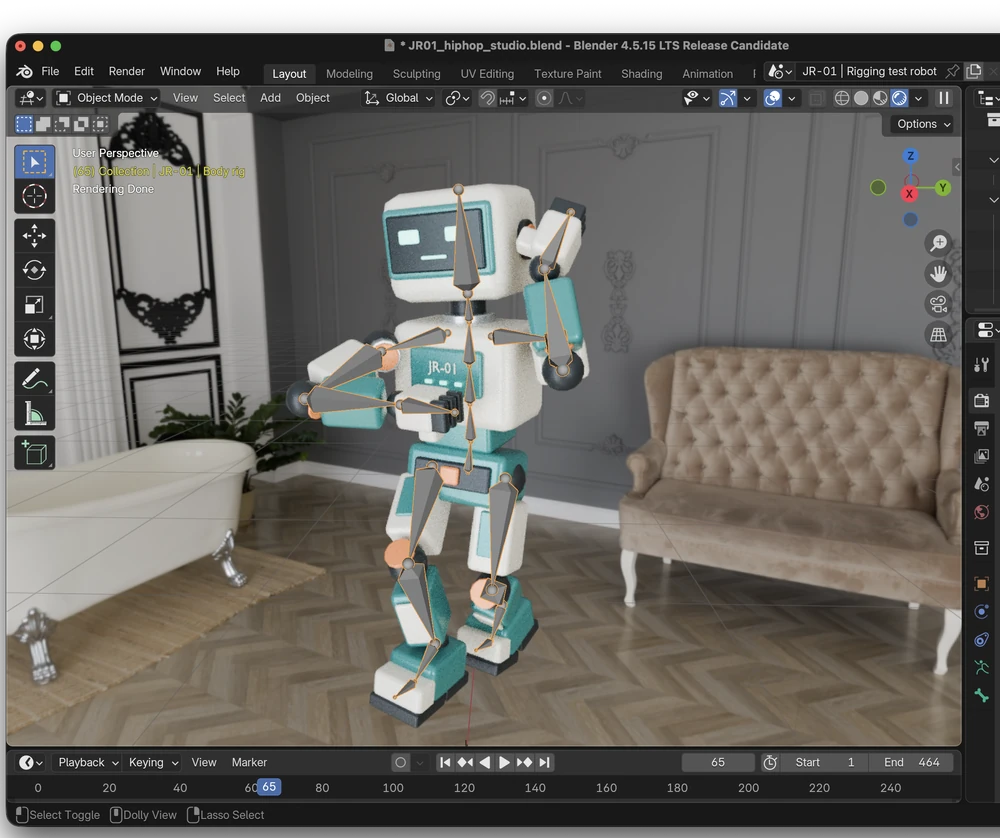Pin the scene to workspace
The height and width of the screenshot is (838, 1000).
pyautogui.click(x=952, y=71)
